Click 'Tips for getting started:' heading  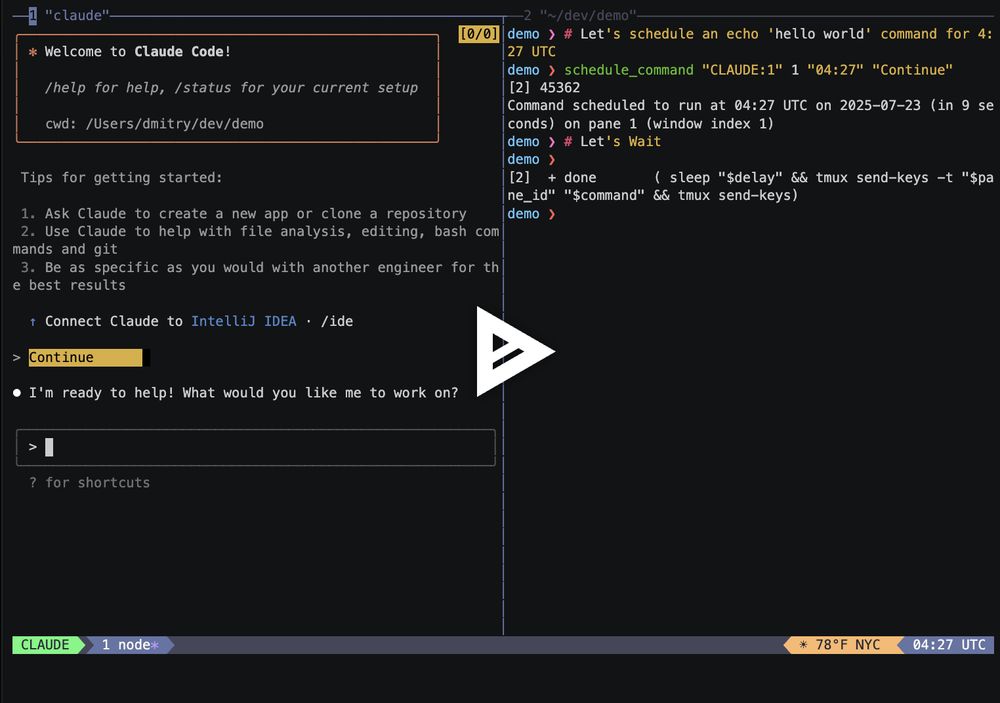(x=121, y=177)
